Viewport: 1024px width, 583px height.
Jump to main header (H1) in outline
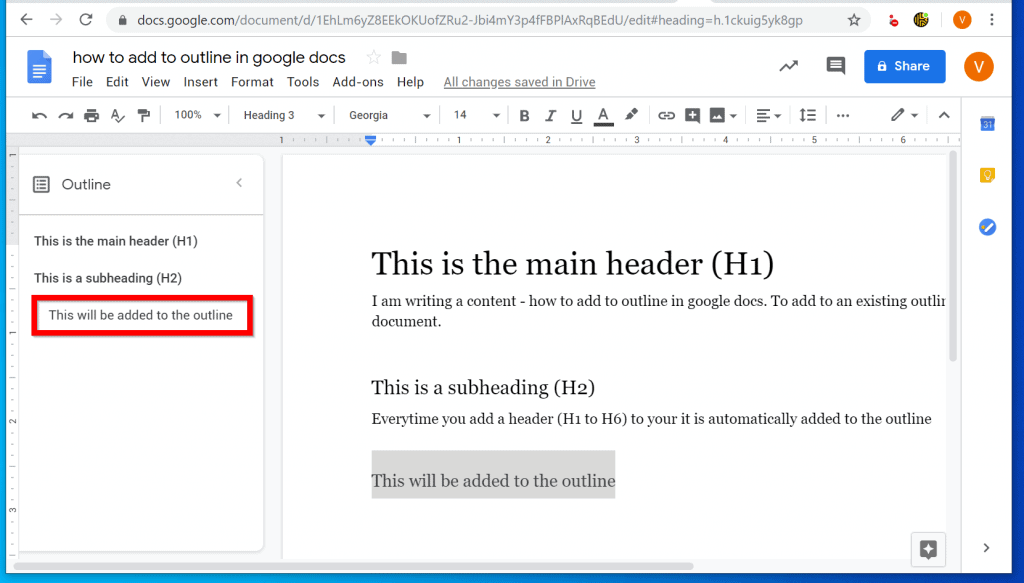116,241
